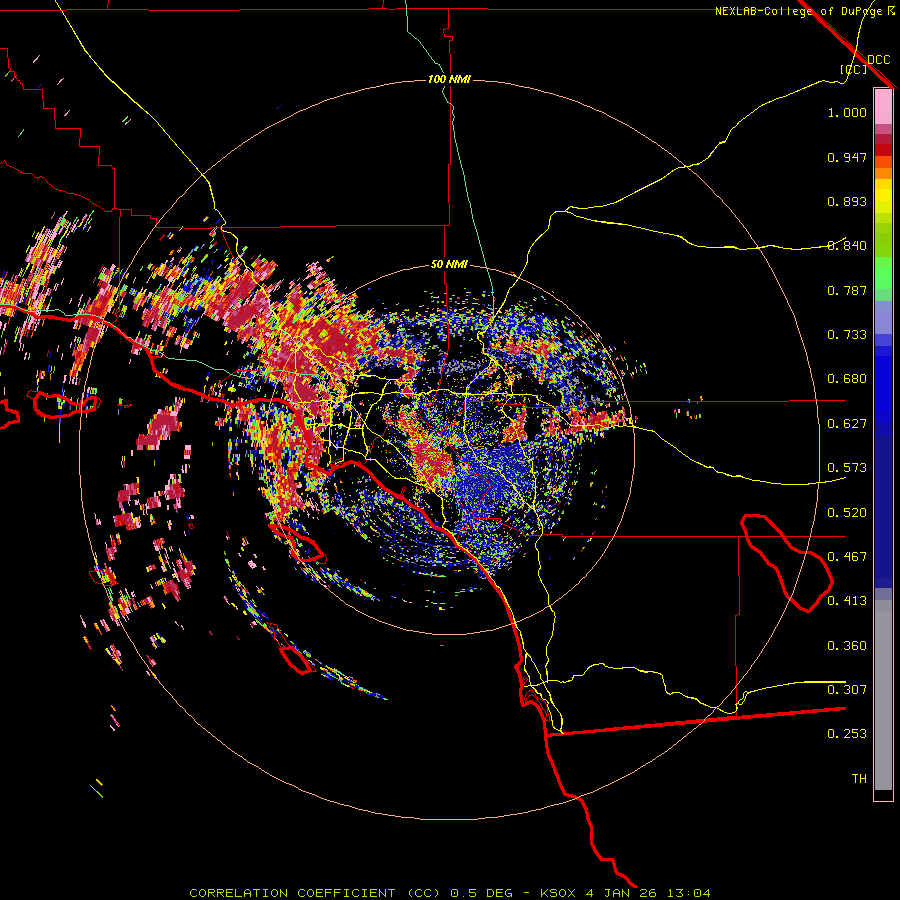The image size is (900, 900).
Task: Select the 0.627 legend value
Action: (847, 424)
